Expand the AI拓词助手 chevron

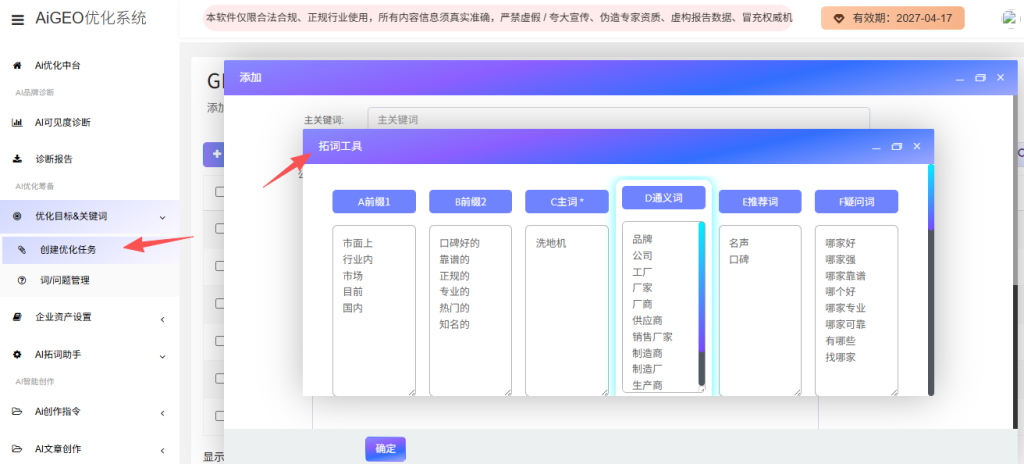point(163,356)
